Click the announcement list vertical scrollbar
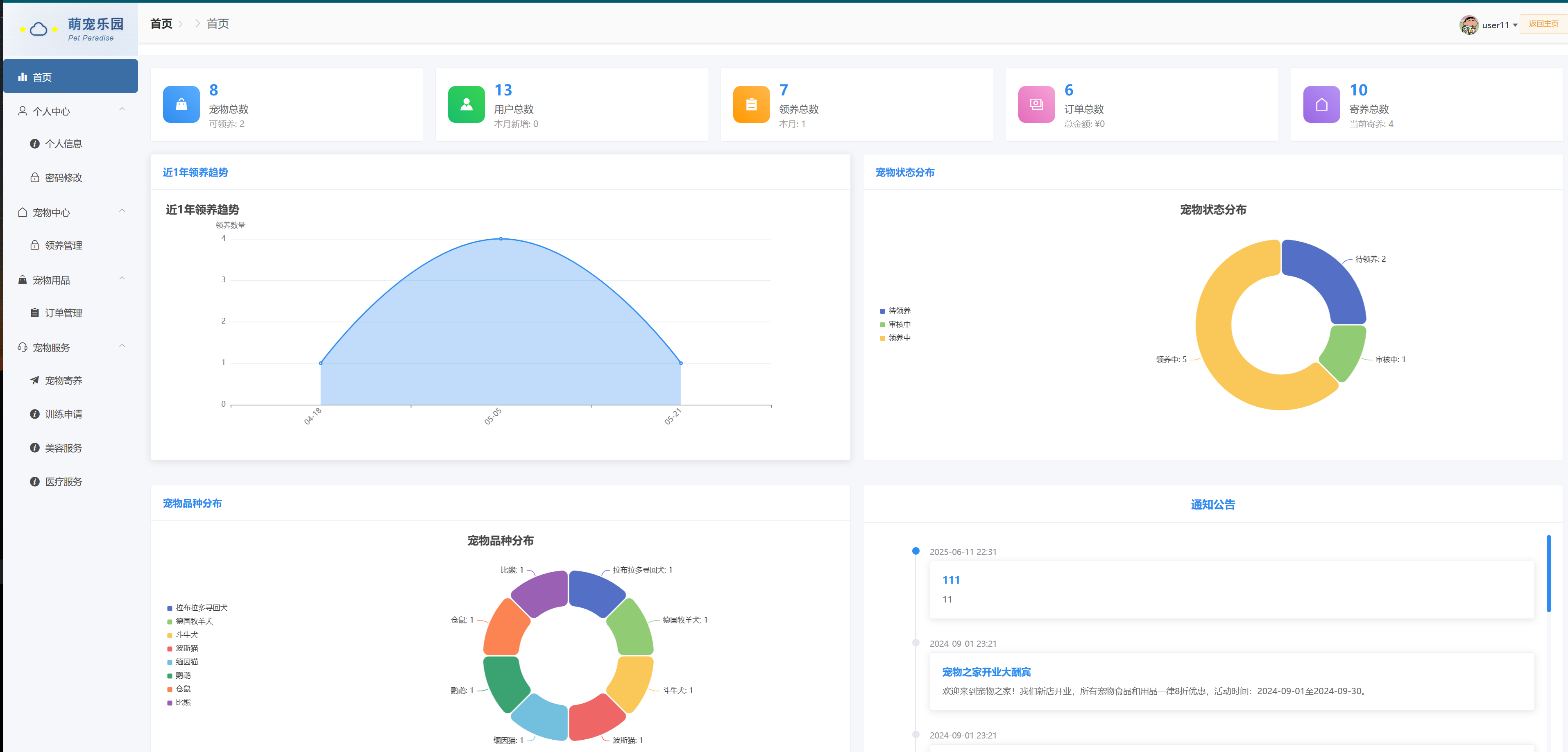The image size is (1568, 752). 1548,573
